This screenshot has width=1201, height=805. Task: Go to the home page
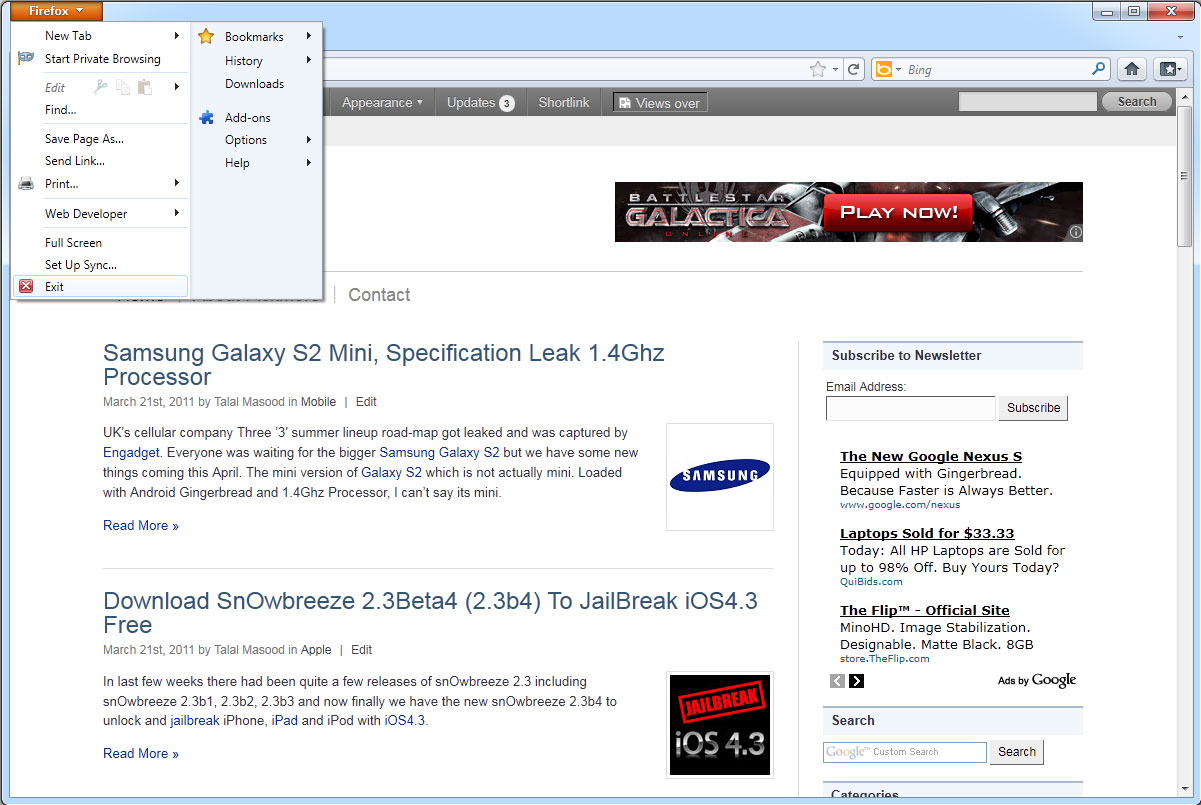pos(1132,69)
